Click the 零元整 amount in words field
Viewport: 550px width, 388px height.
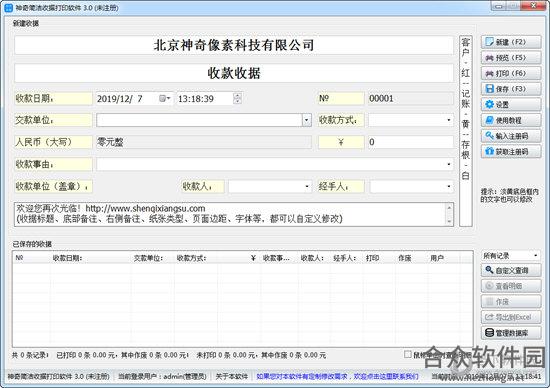point(203,142)
